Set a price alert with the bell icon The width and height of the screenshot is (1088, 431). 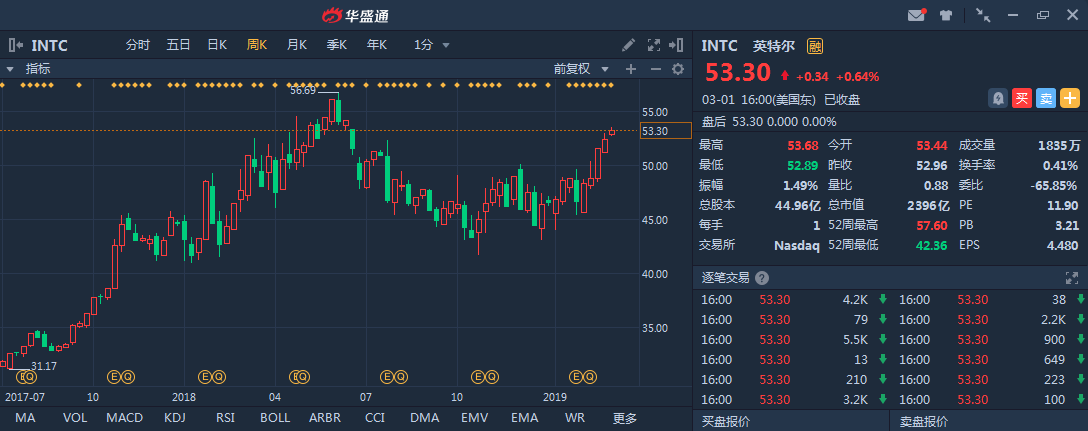coord(997,98)
